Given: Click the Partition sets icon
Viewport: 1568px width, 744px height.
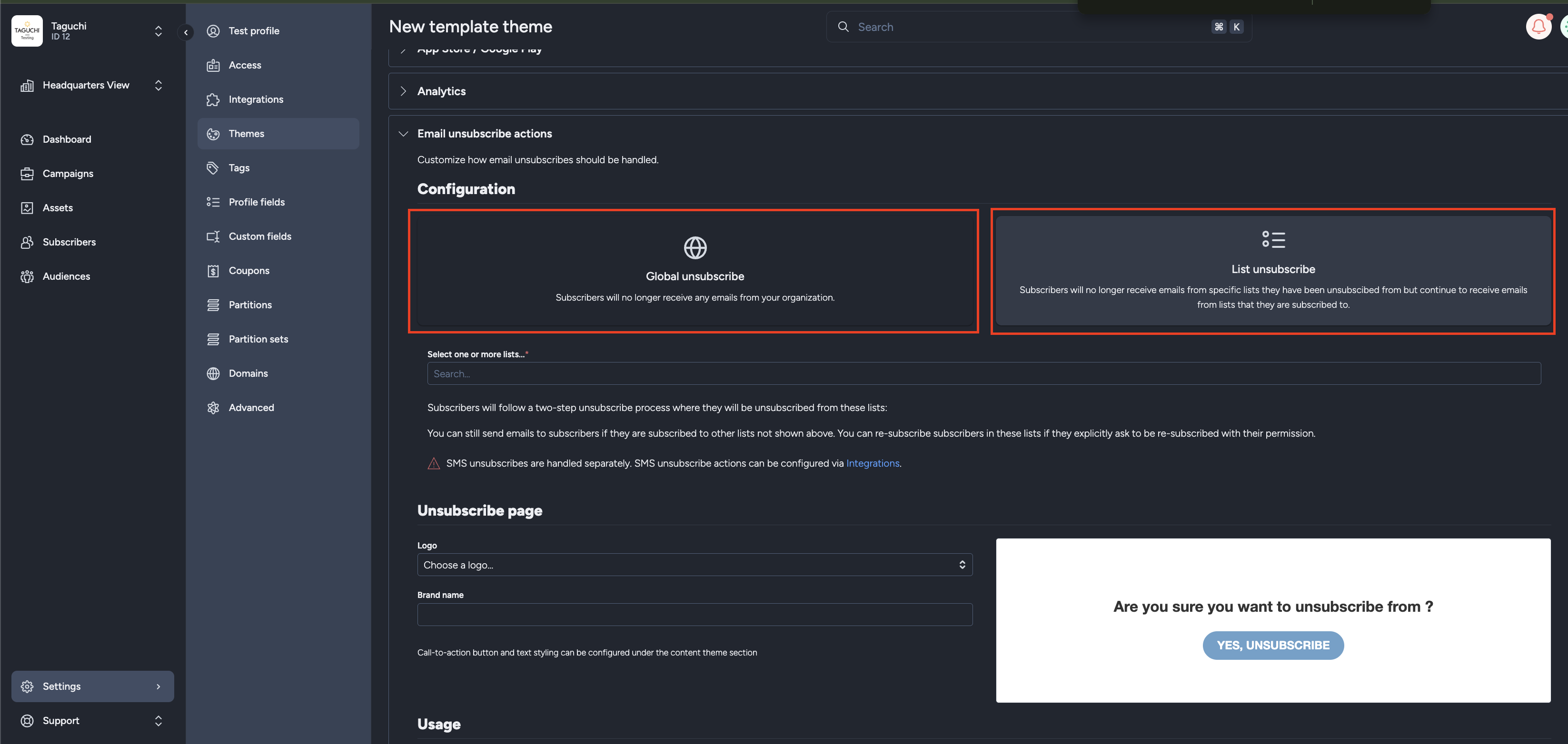Looking at the screenshot, I should tap(213, 340).
